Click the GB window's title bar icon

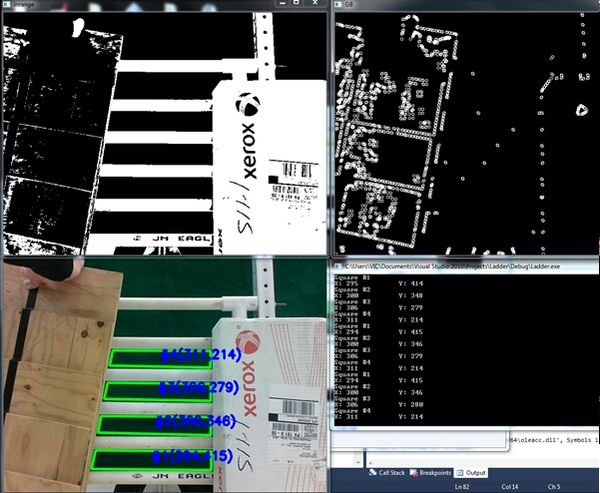point(338,5)
